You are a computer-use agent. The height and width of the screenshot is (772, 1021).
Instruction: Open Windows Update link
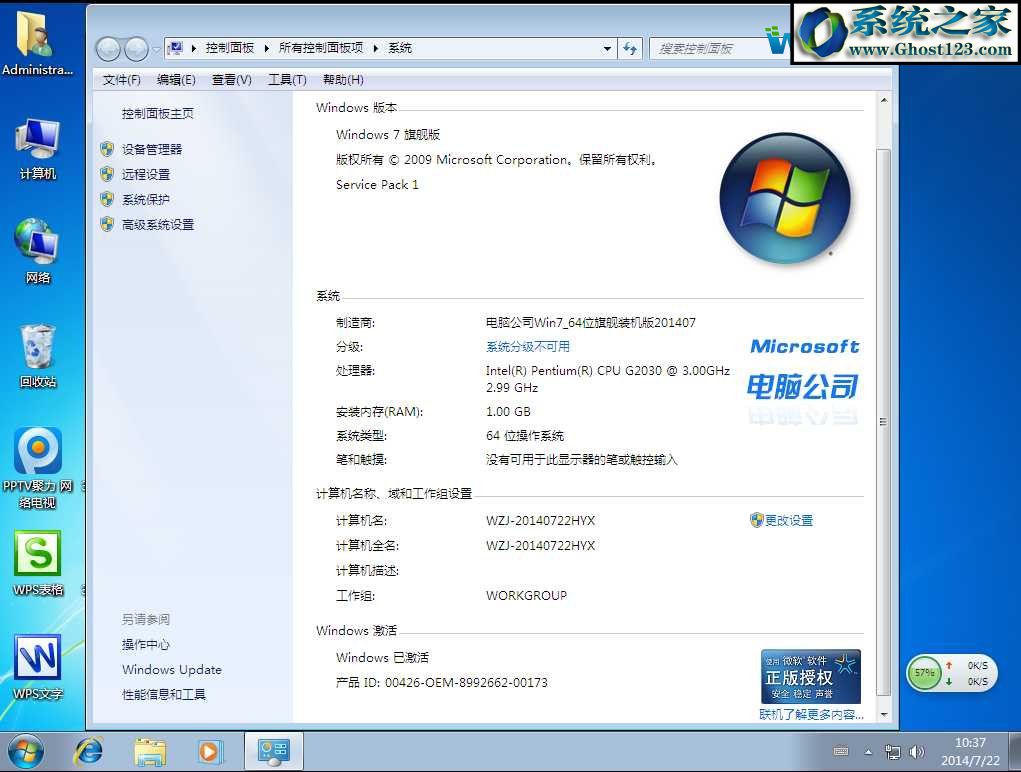(172, 669)
